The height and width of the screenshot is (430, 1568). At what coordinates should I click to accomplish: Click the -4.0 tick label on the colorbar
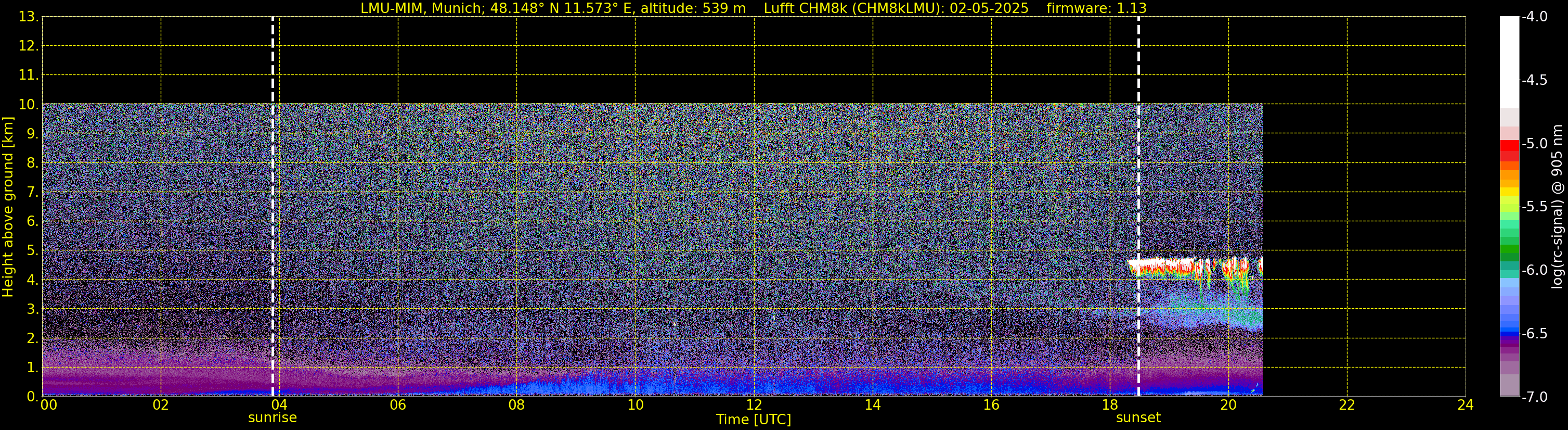point(1534,17)
